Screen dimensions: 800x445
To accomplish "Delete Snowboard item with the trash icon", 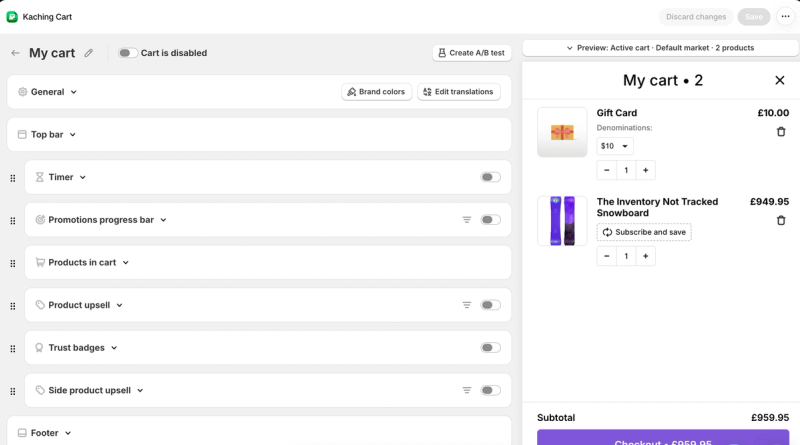I will coord(781,220).
